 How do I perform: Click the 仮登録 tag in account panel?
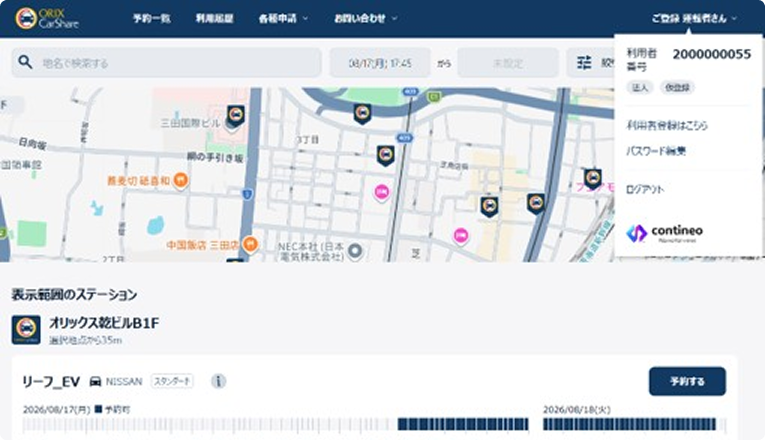677,87
